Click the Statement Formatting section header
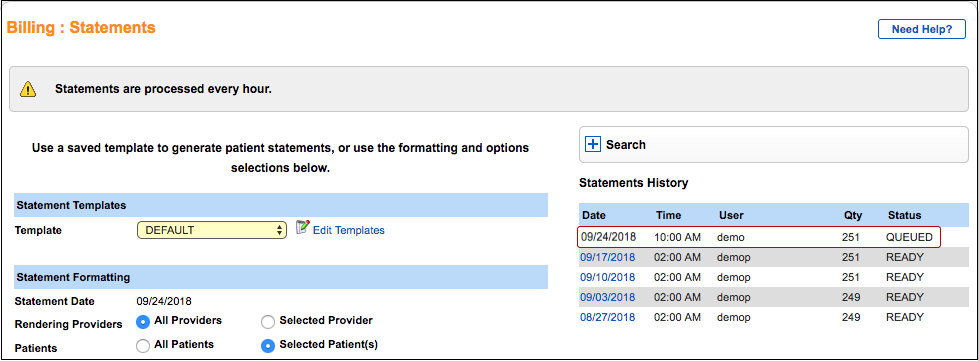This screenshot has height=361, width=979. coord(281,277)
